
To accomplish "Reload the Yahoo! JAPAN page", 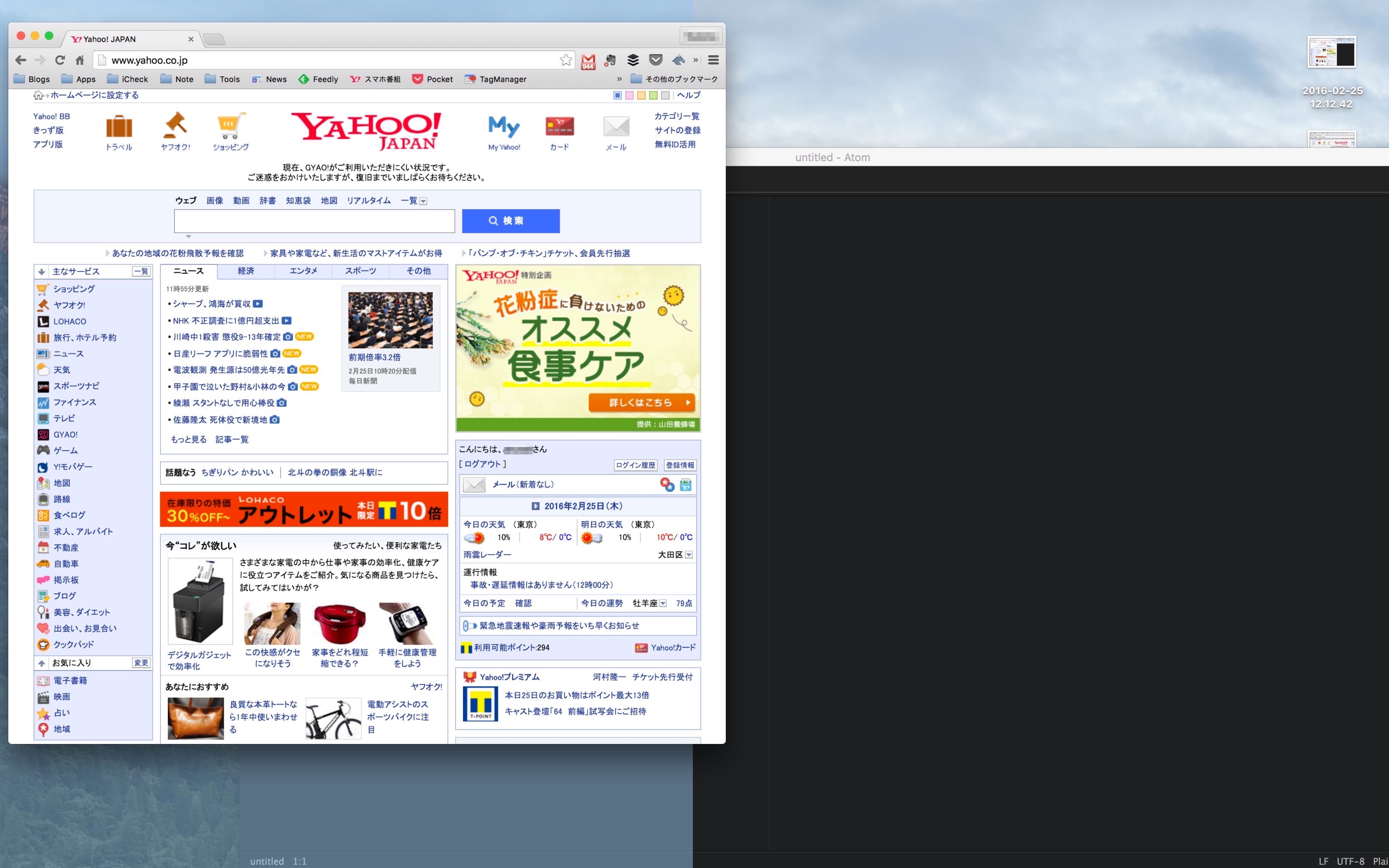I will tap(60, 60).
